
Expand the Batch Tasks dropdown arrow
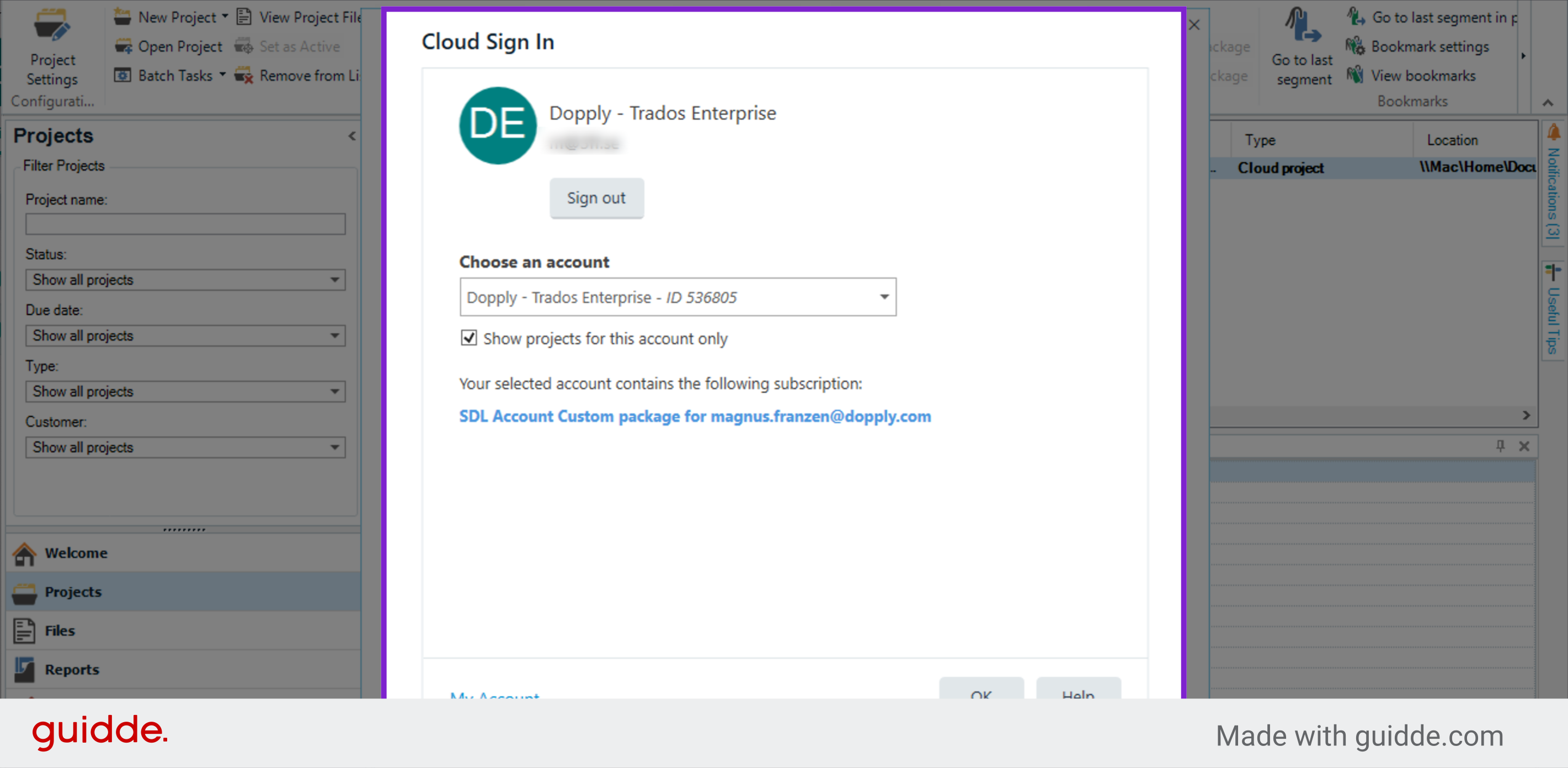click(223, 75)
